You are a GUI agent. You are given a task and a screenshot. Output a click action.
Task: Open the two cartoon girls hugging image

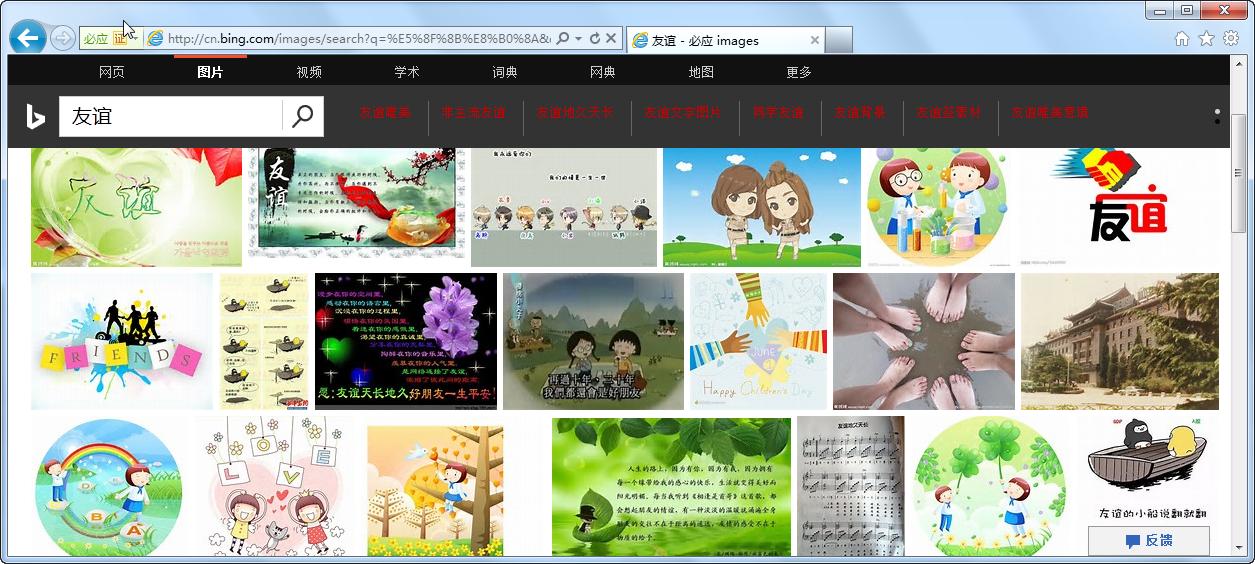click(x=761, y=207)
